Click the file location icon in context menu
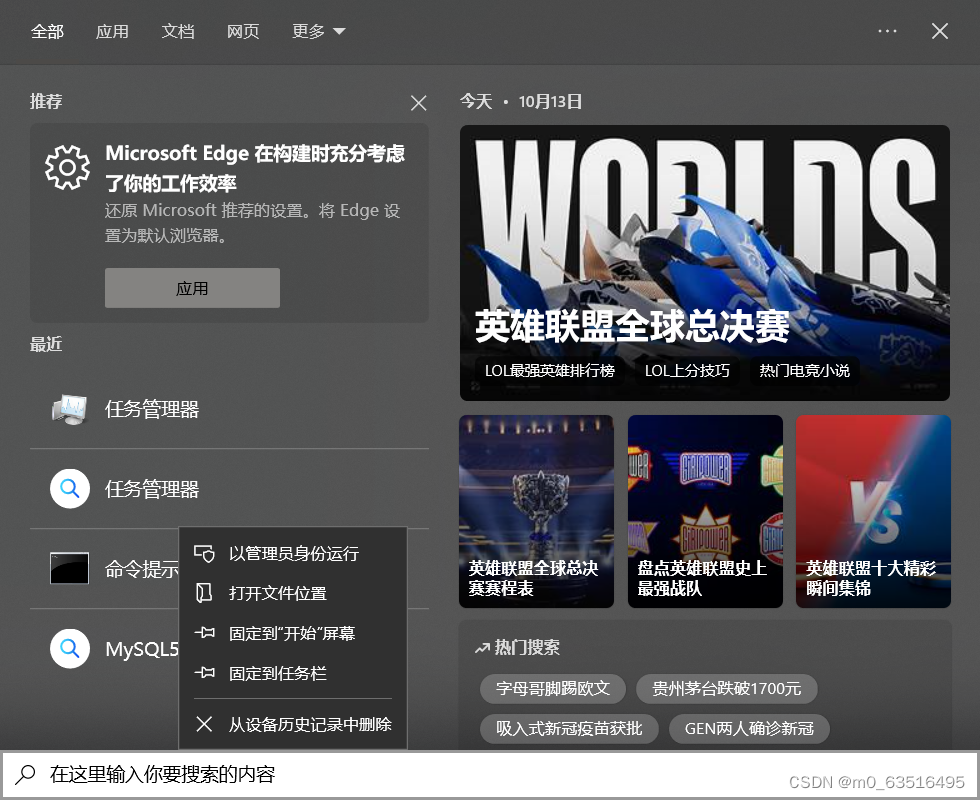This screenshot has height=800, width=980. 204,593
